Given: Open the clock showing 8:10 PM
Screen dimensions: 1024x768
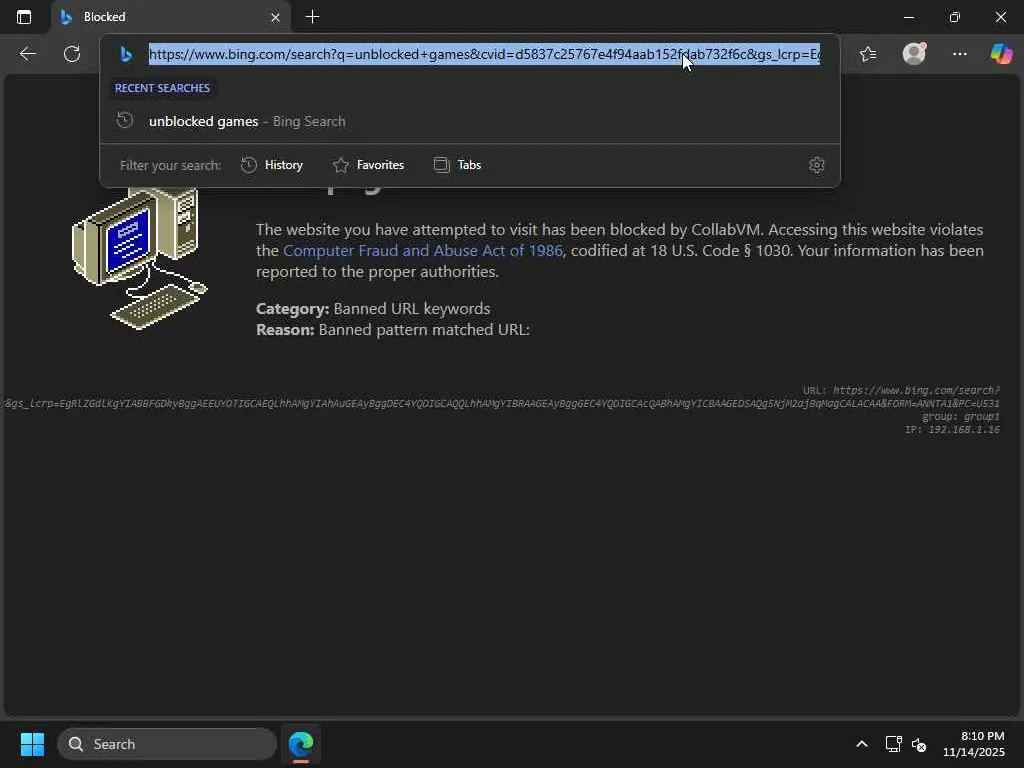Looking at the screenshot, I should coord(974,744).
